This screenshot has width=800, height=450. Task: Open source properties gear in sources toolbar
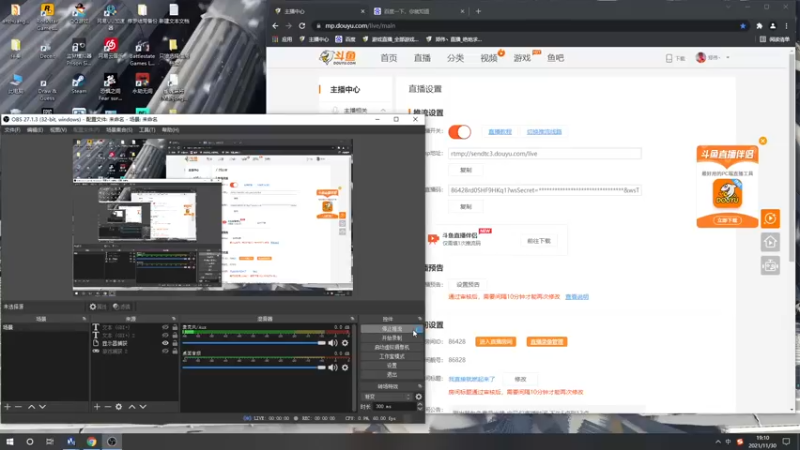tap(119, 407)
